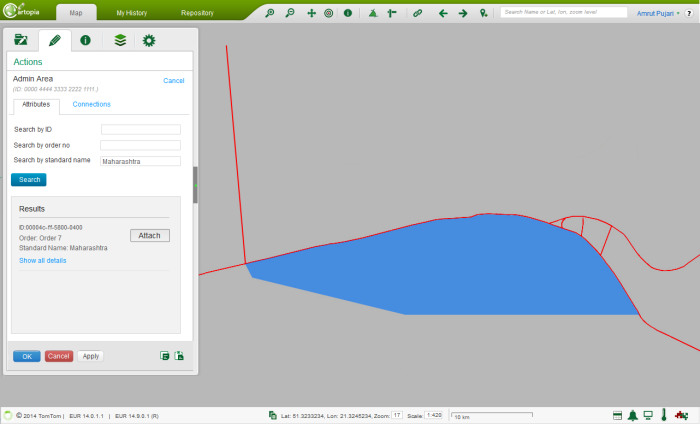
Task: Click the Search by ID input field
Action: click(141, 129)
